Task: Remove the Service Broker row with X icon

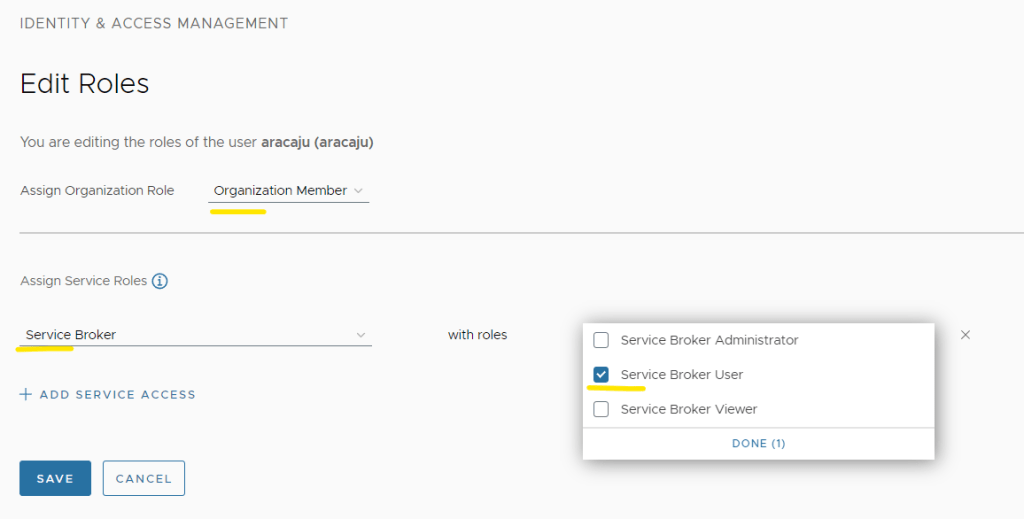Action: [965, 335]
